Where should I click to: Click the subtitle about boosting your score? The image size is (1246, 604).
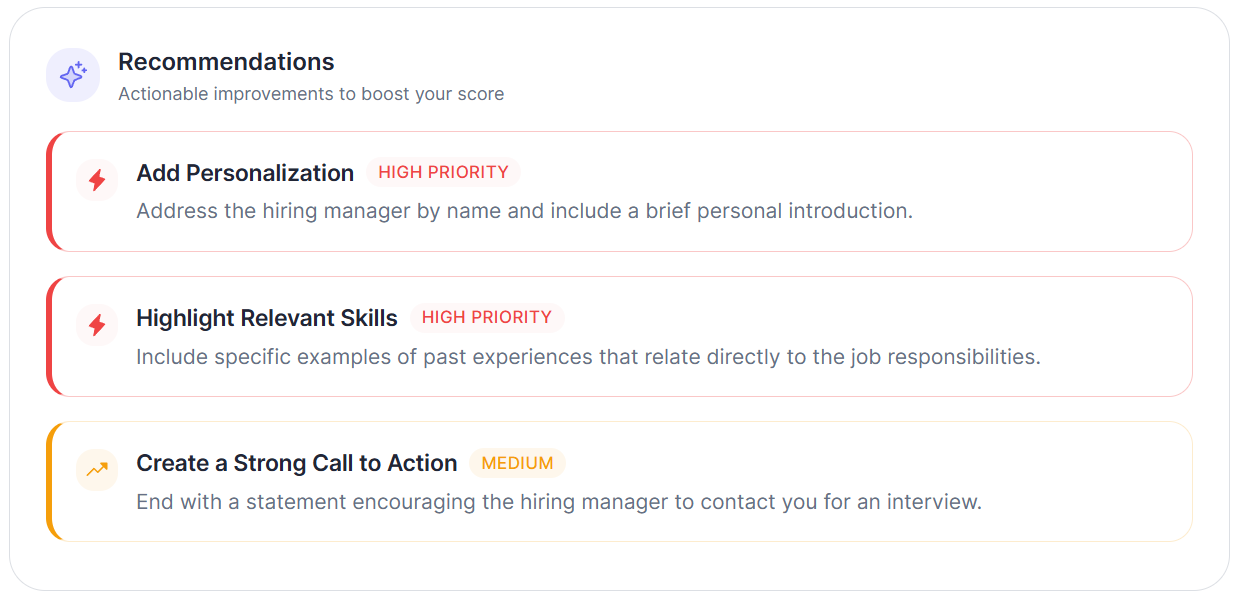[311, 93]
